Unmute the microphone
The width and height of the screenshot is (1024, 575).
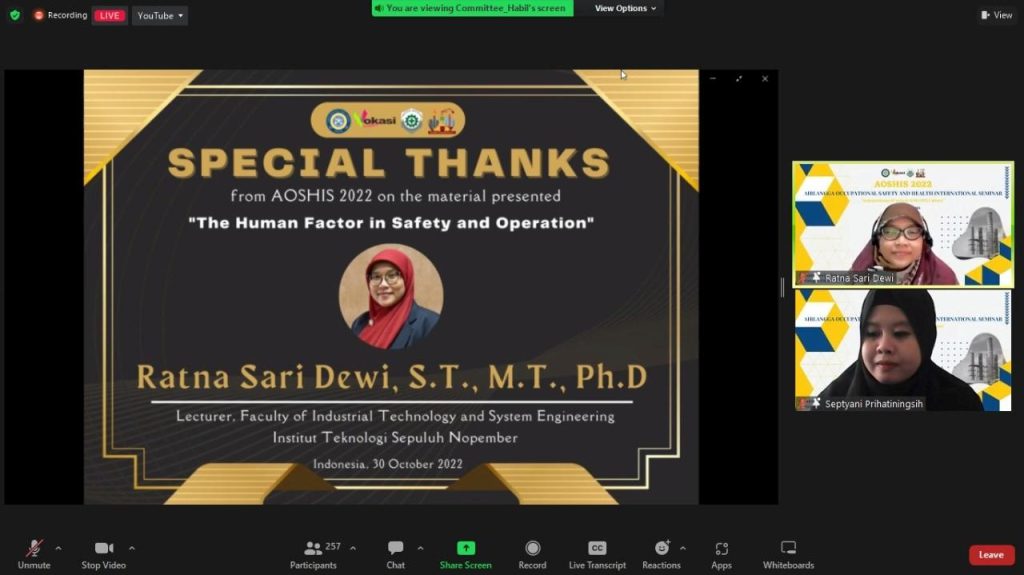point(34,554)
